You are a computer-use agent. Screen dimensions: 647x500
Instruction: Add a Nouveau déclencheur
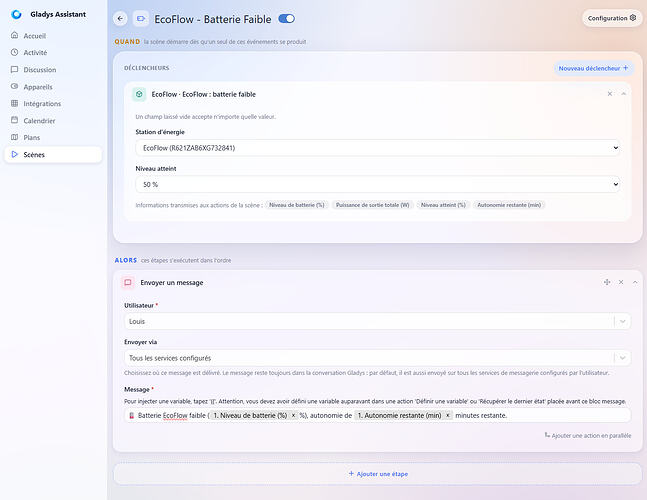(x=593, y=68)
